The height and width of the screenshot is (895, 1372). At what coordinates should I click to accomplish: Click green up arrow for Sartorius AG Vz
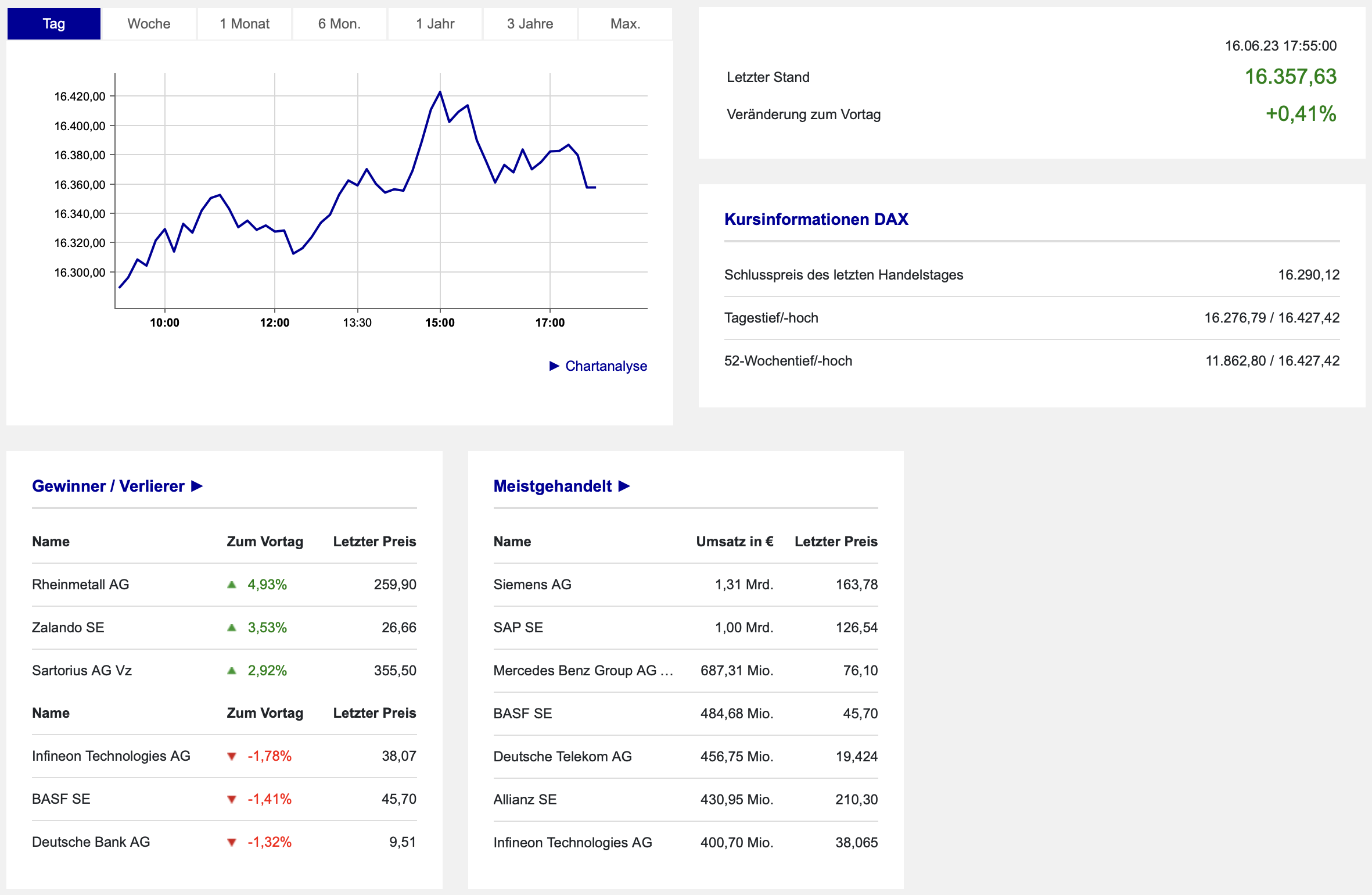coord(232,671)
